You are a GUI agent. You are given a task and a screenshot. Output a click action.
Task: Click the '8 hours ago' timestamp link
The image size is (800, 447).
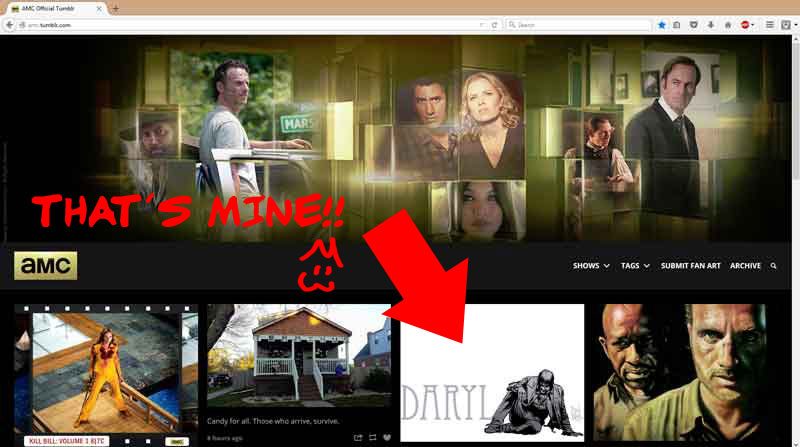click(x=224, y=438)
